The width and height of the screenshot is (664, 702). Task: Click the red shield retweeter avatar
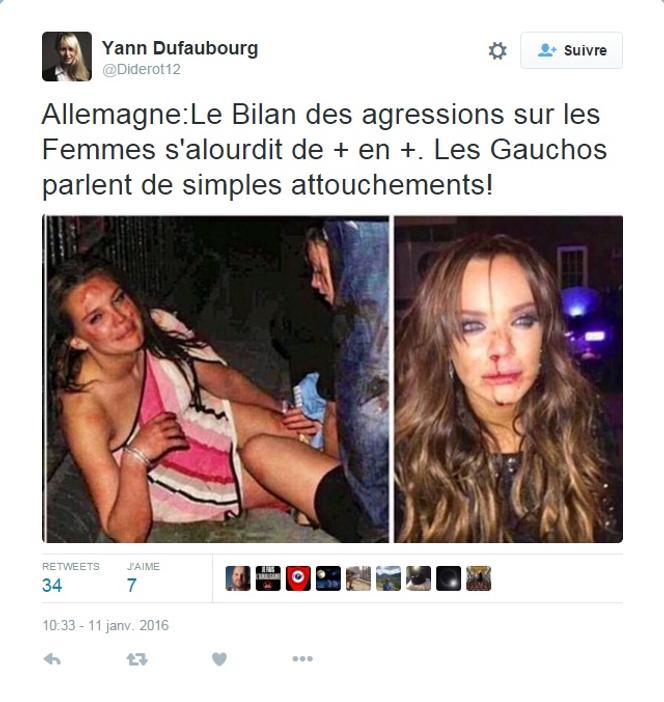coord(298,578)
